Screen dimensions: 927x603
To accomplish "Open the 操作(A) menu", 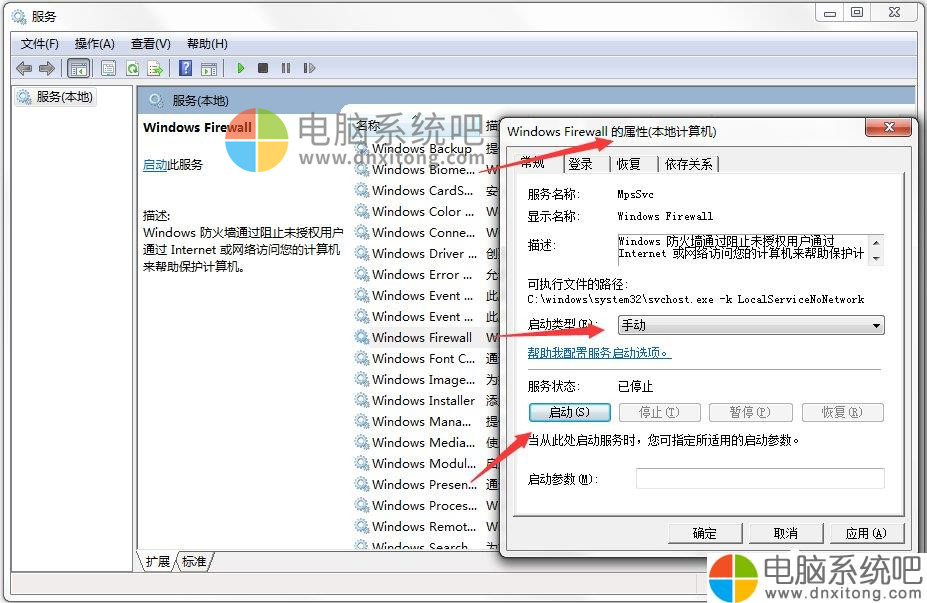I will tap(95, 44).
